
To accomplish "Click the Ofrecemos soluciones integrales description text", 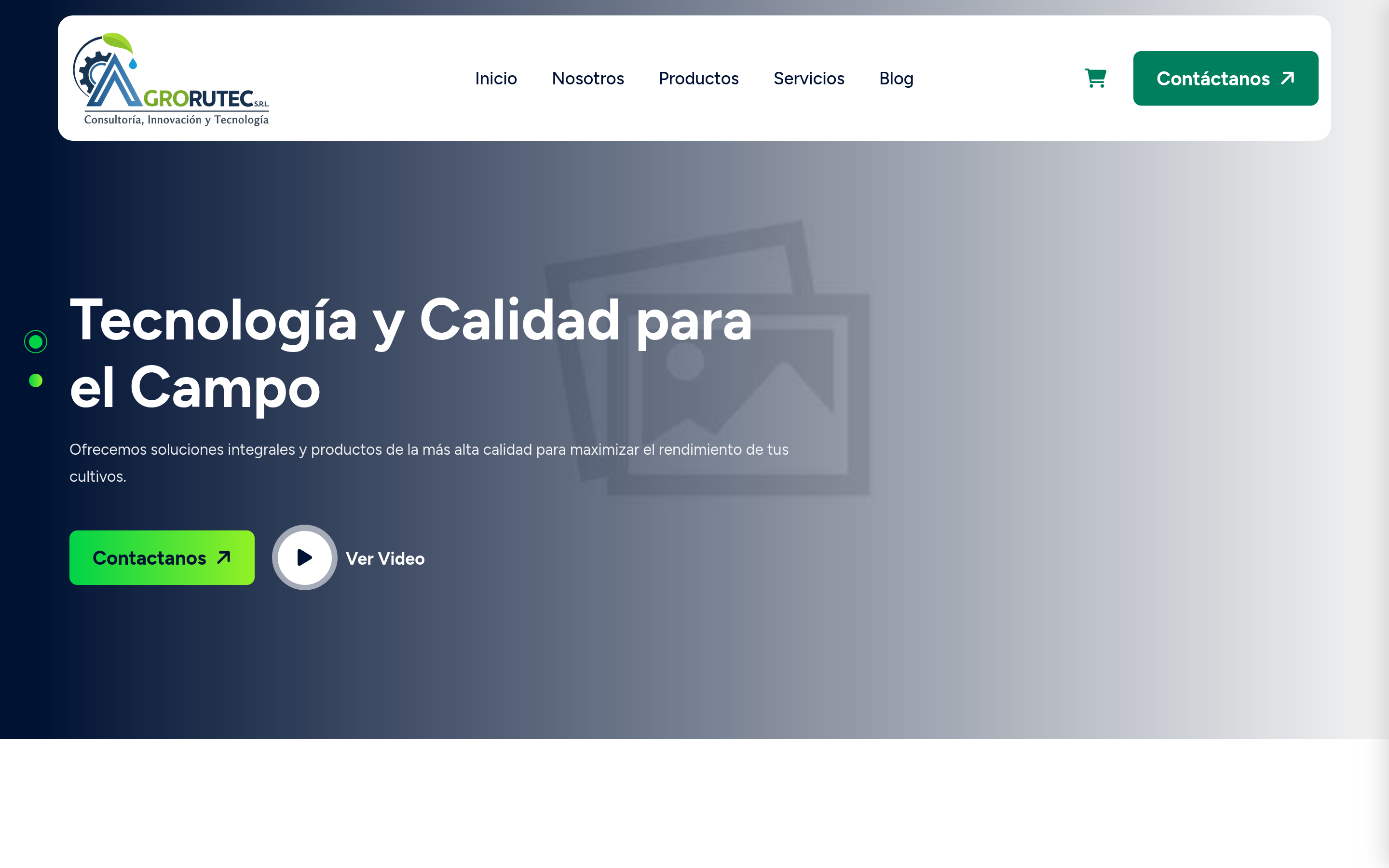I will coord(429,463).
